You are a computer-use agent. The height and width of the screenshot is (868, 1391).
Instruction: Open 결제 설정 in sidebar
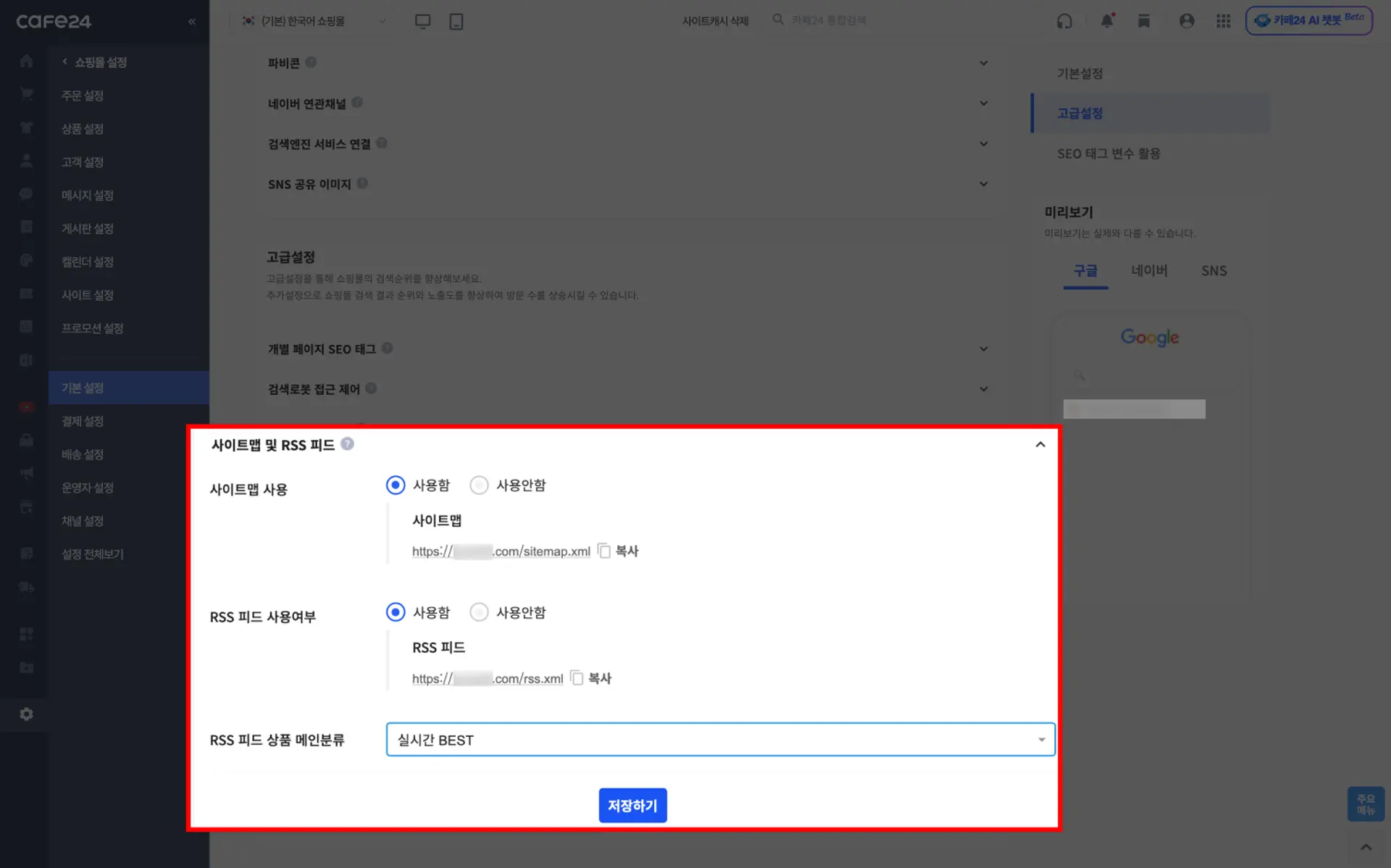click(83, 422)
